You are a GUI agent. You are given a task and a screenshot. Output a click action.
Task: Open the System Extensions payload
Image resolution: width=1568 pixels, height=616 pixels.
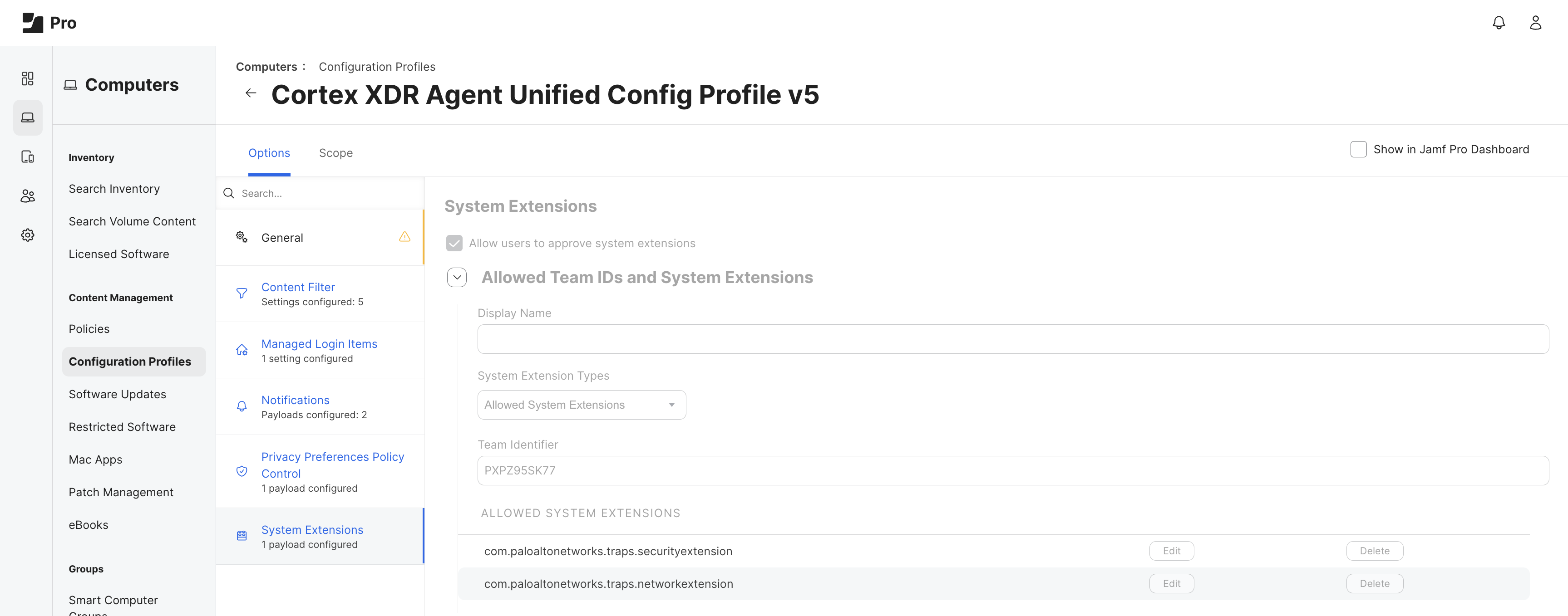point(320,536)
